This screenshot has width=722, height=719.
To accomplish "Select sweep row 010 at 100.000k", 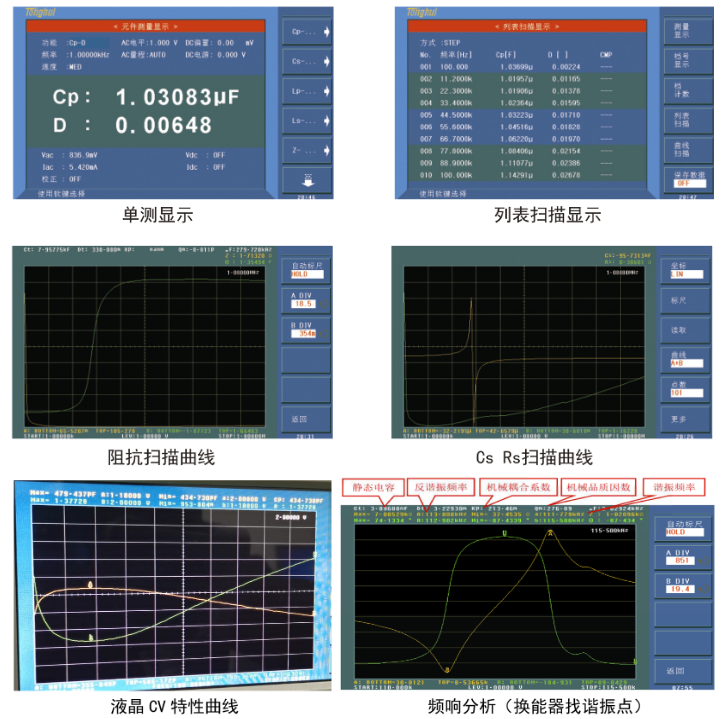I will [x=526, y=175].
